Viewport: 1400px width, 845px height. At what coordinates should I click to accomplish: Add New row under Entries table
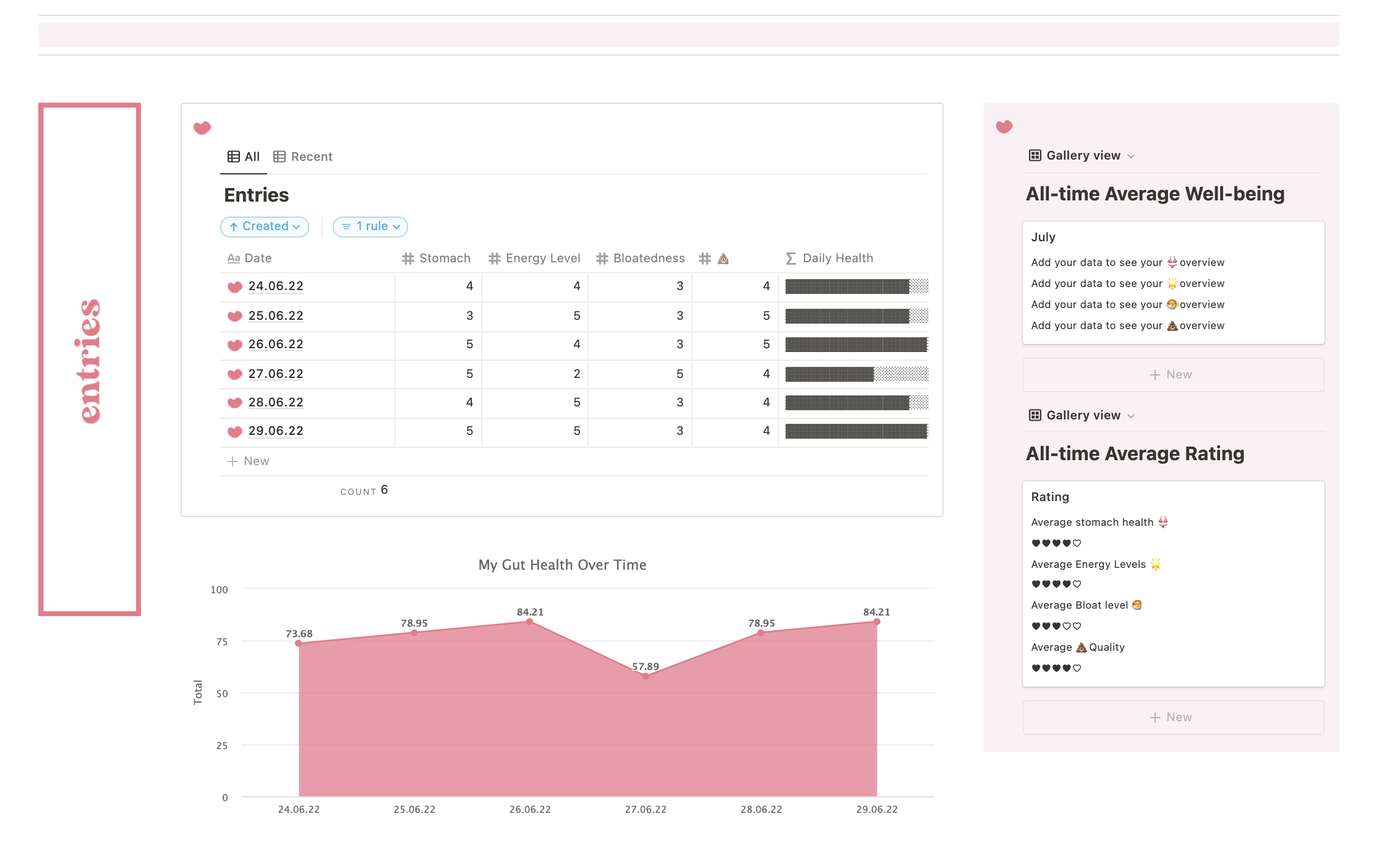(x=249, y=461)
